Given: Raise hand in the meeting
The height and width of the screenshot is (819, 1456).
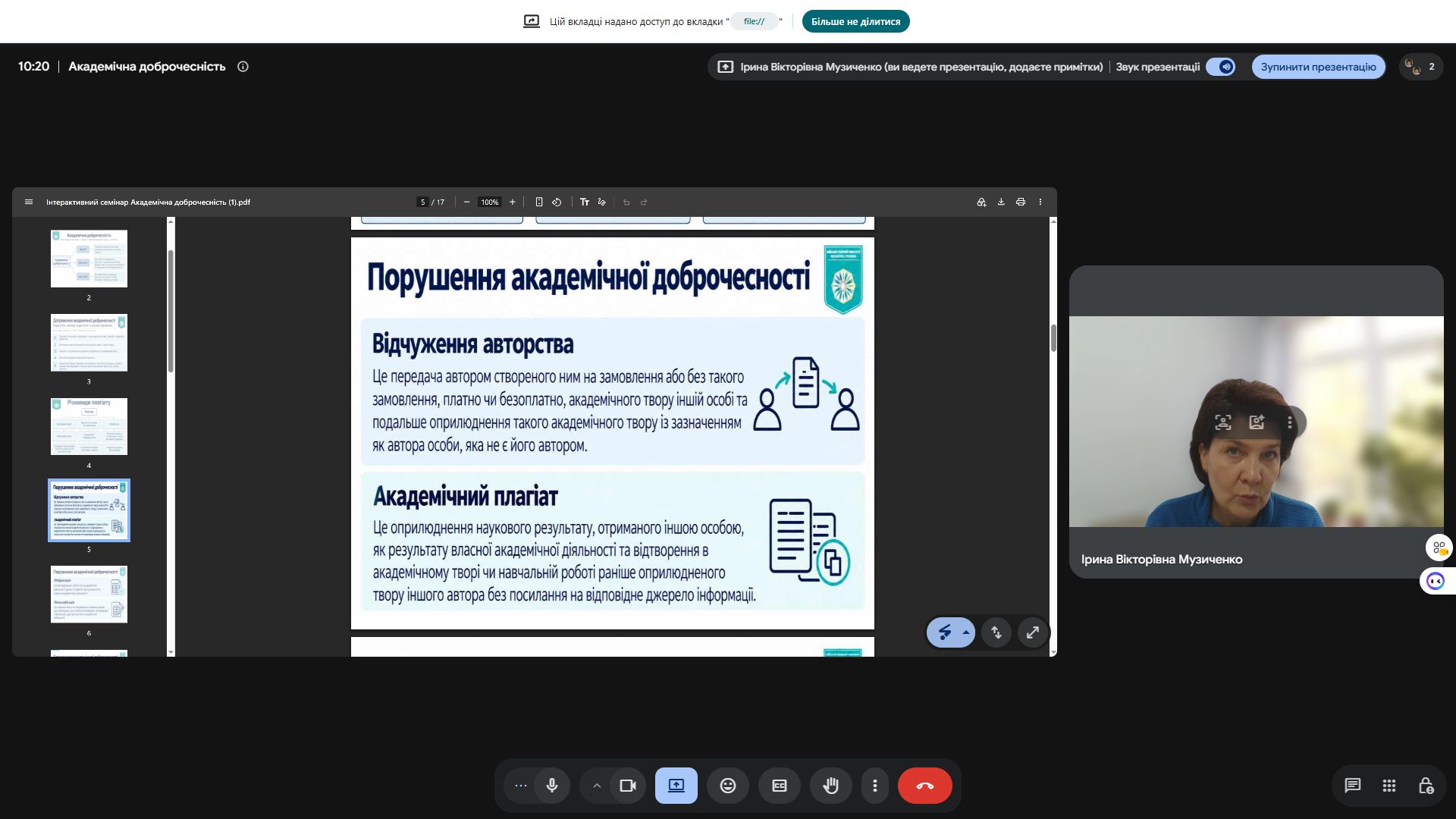Looking at the screenshot, I should pos(831,786).
